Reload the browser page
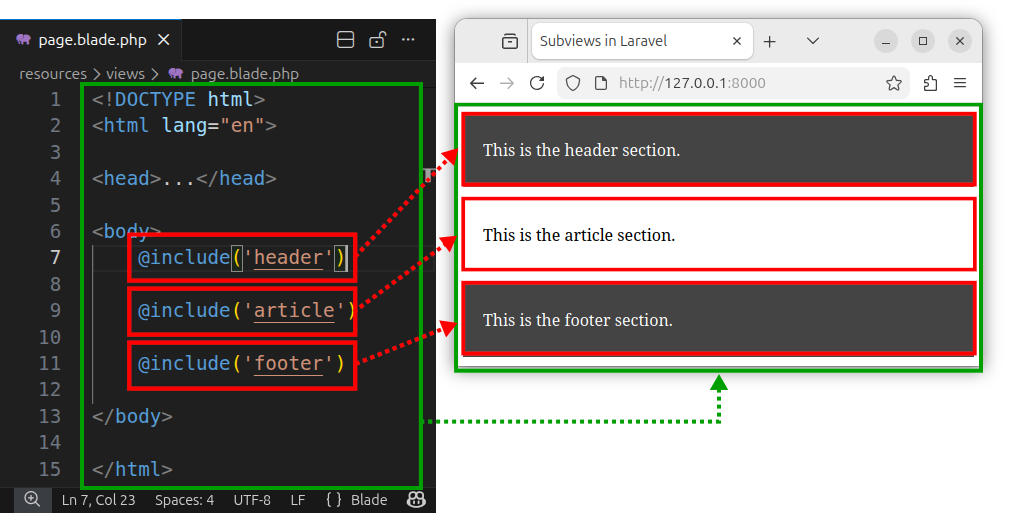The image size is (1011, 513). [537, 83]
